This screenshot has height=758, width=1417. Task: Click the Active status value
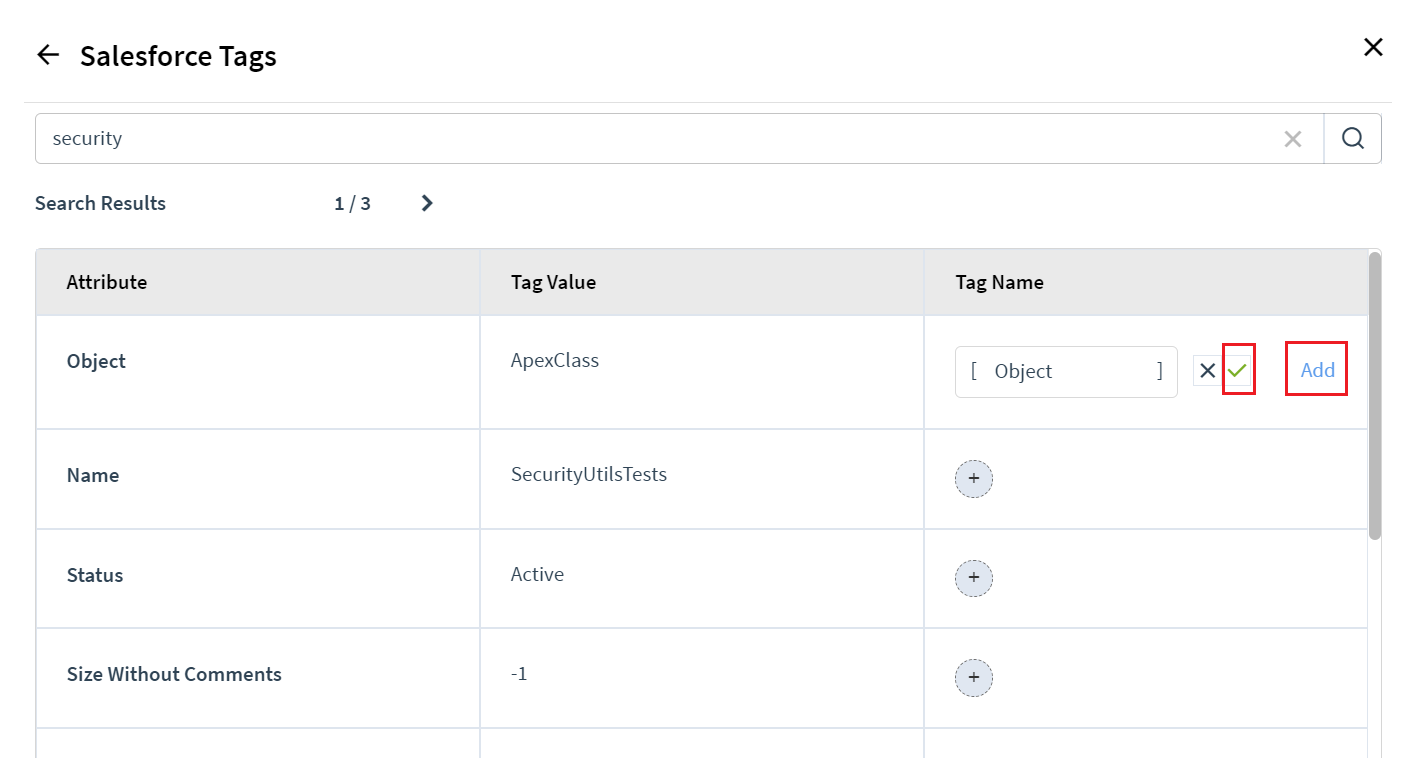(537, 574)
